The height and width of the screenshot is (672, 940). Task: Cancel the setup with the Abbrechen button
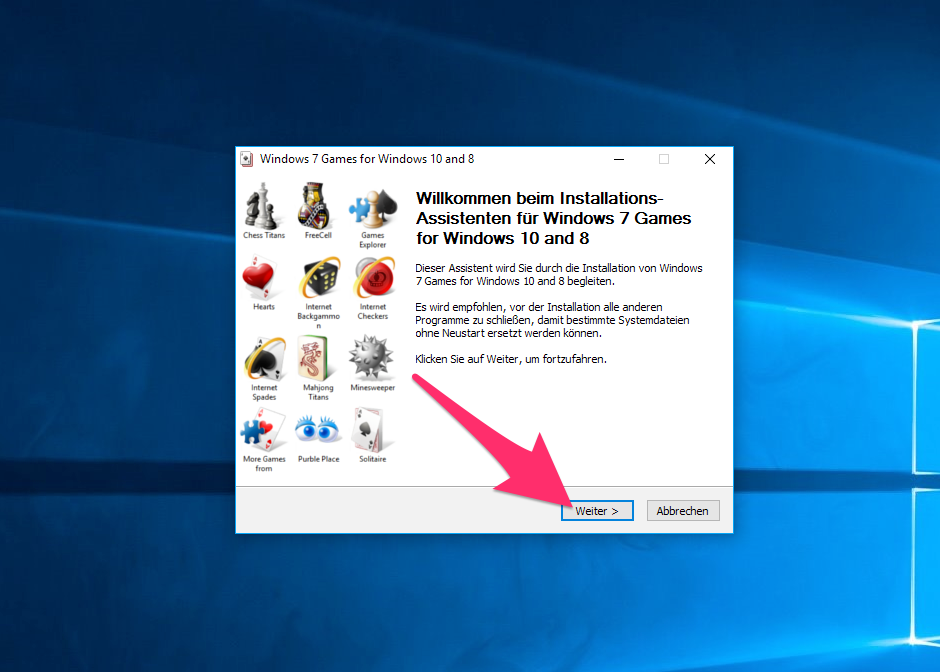(x=683, y=511)
